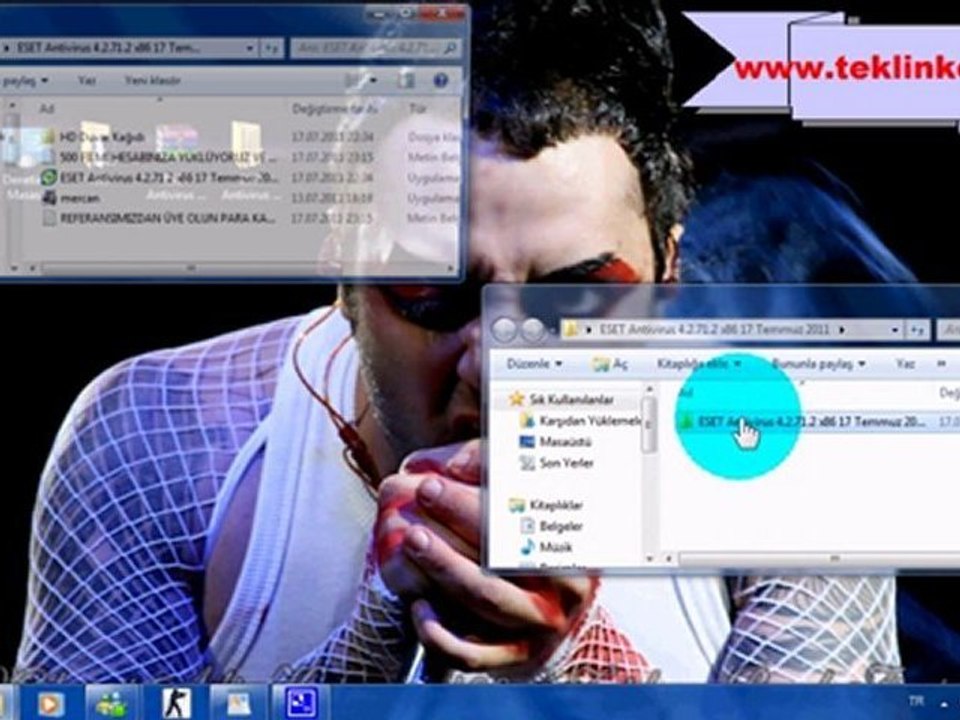Click Yaz in the front window toolbar
Image resolution: width=960 pixels, height=720 pixels.
pyautogui.click(x=905, y=364)
